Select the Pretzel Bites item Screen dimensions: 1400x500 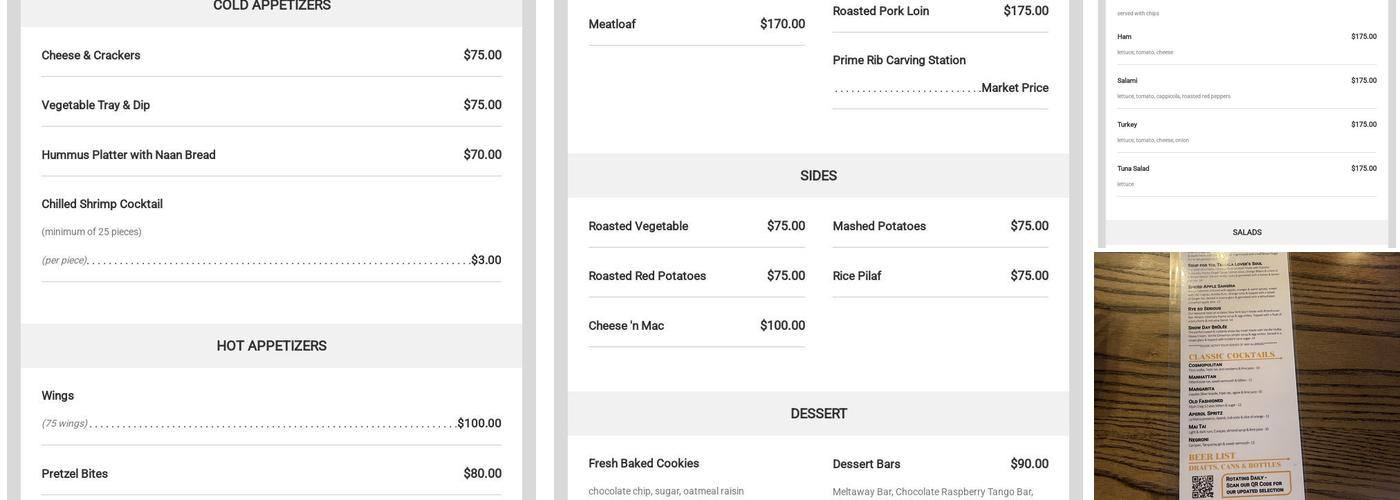75,474
